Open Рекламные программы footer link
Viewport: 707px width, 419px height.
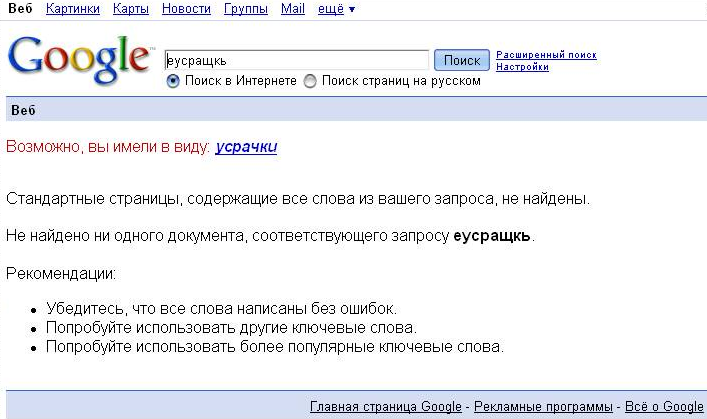point(543,406)
